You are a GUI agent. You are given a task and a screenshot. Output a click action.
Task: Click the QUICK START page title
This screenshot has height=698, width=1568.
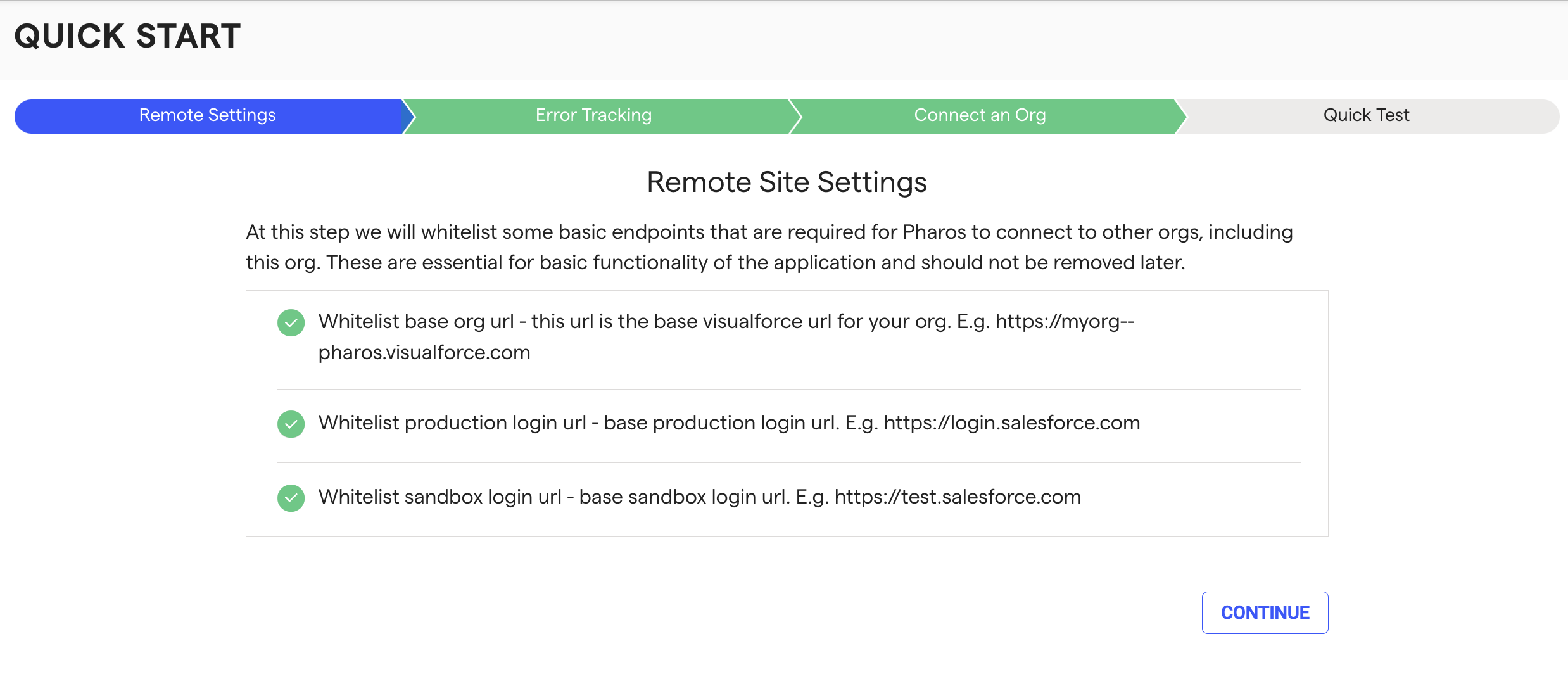click(x=127, y=36)
